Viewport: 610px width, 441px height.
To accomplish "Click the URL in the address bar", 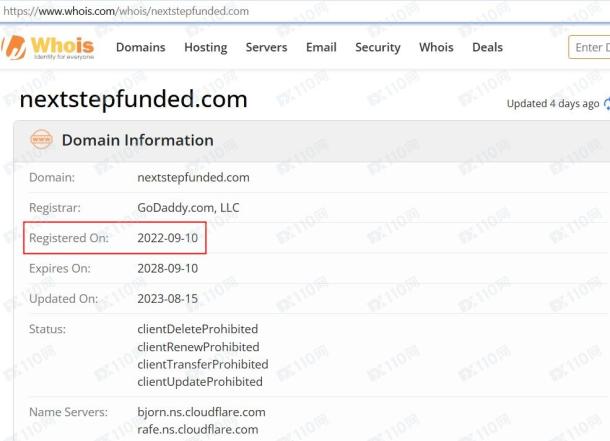I will point(126,11).
